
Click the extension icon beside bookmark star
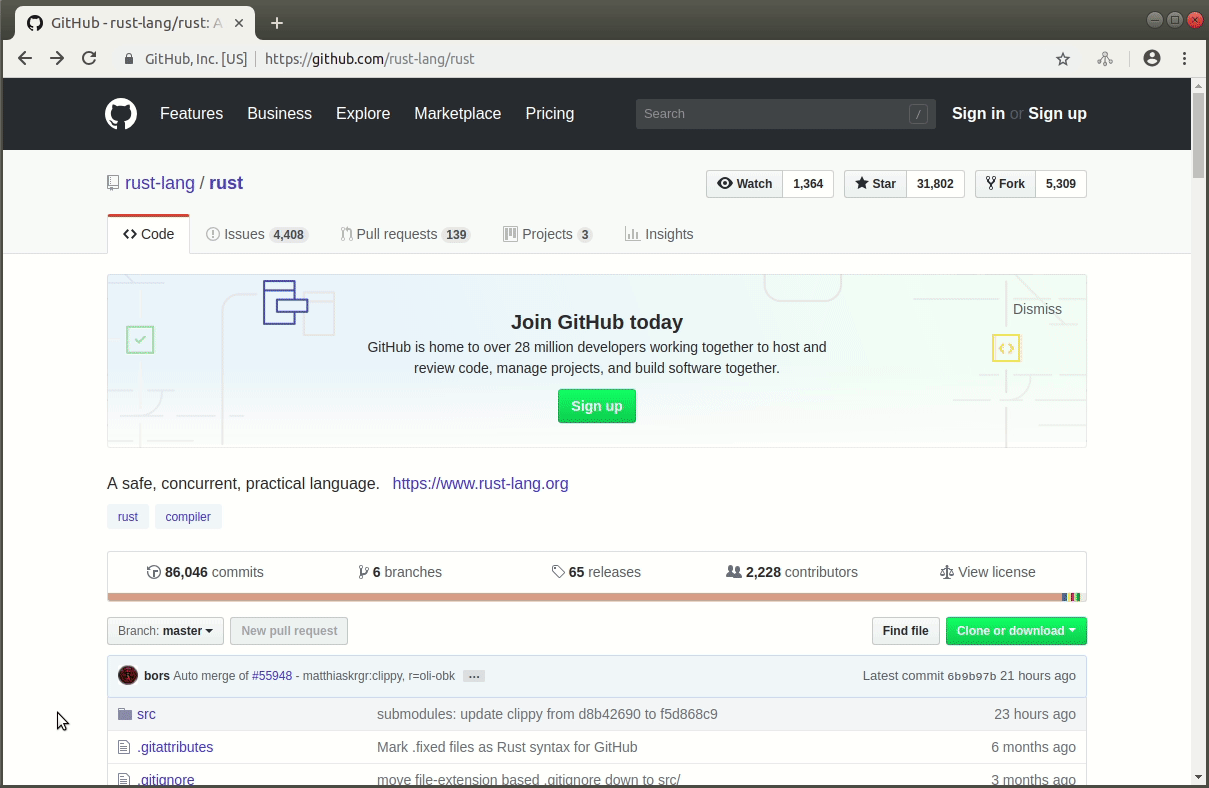click(1105, 59)
